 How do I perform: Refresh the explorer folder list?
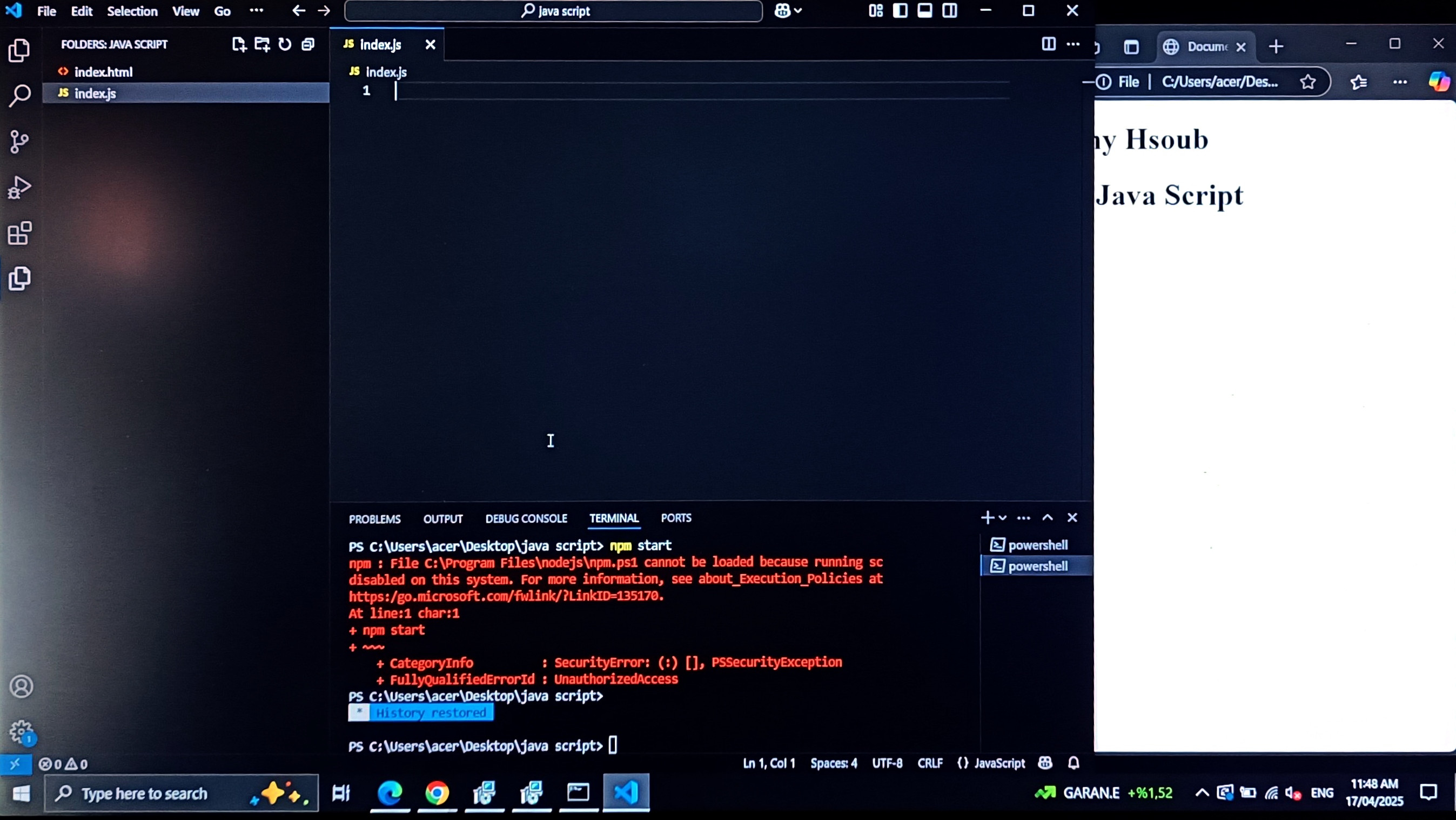tap(285, 44)
